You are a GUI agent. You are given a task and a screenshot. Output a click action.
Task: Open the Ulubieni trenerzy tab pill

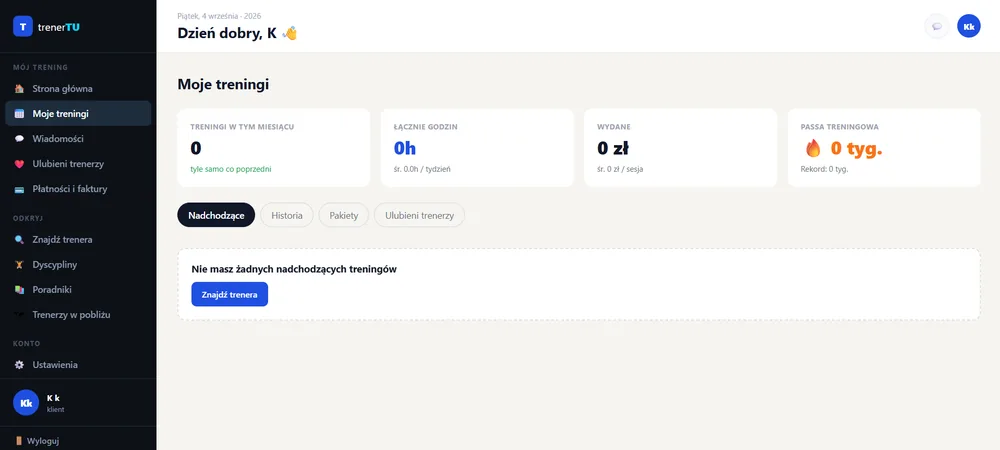point(419,215)
